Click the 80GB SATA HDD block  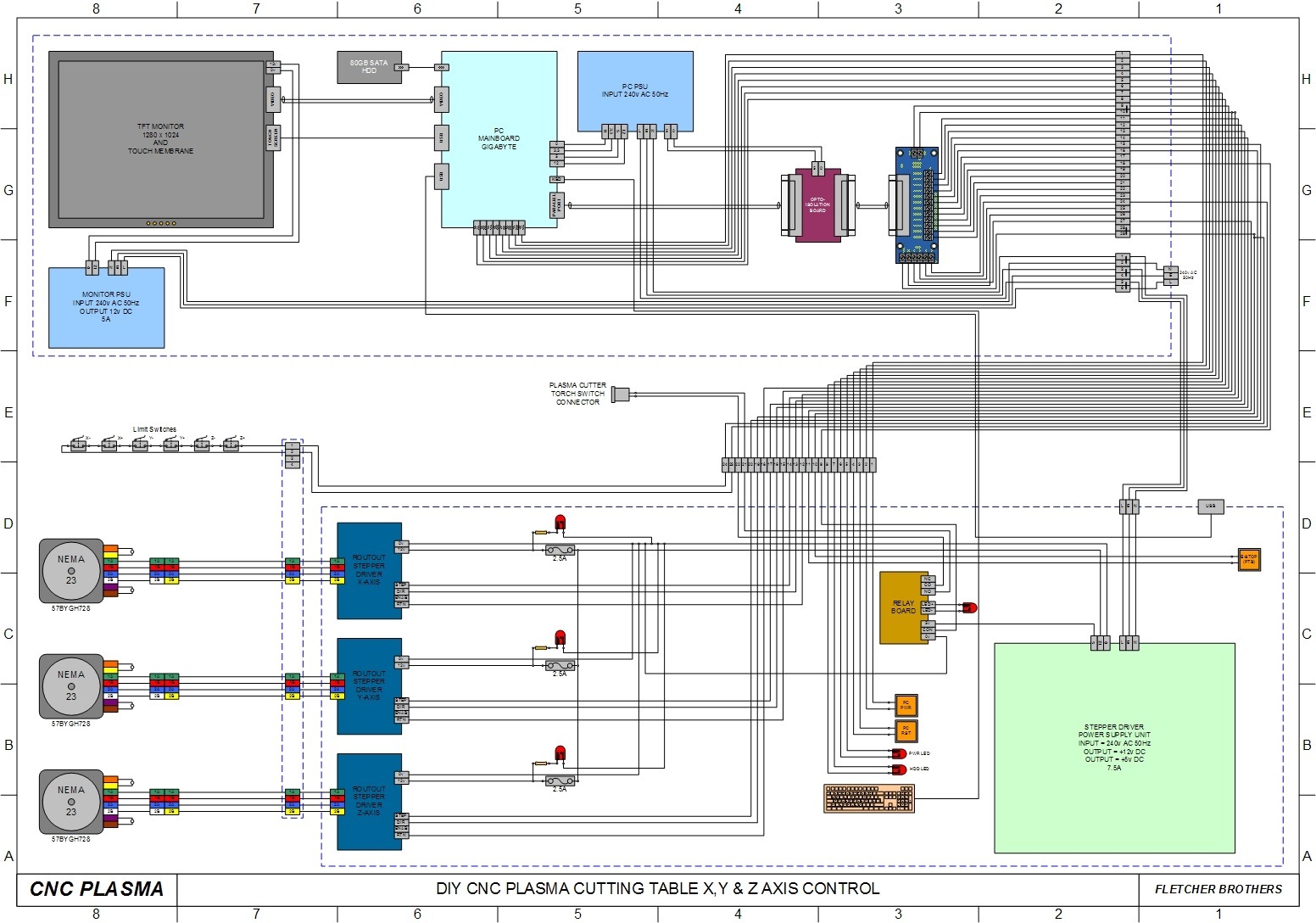[x=369, y=67]
